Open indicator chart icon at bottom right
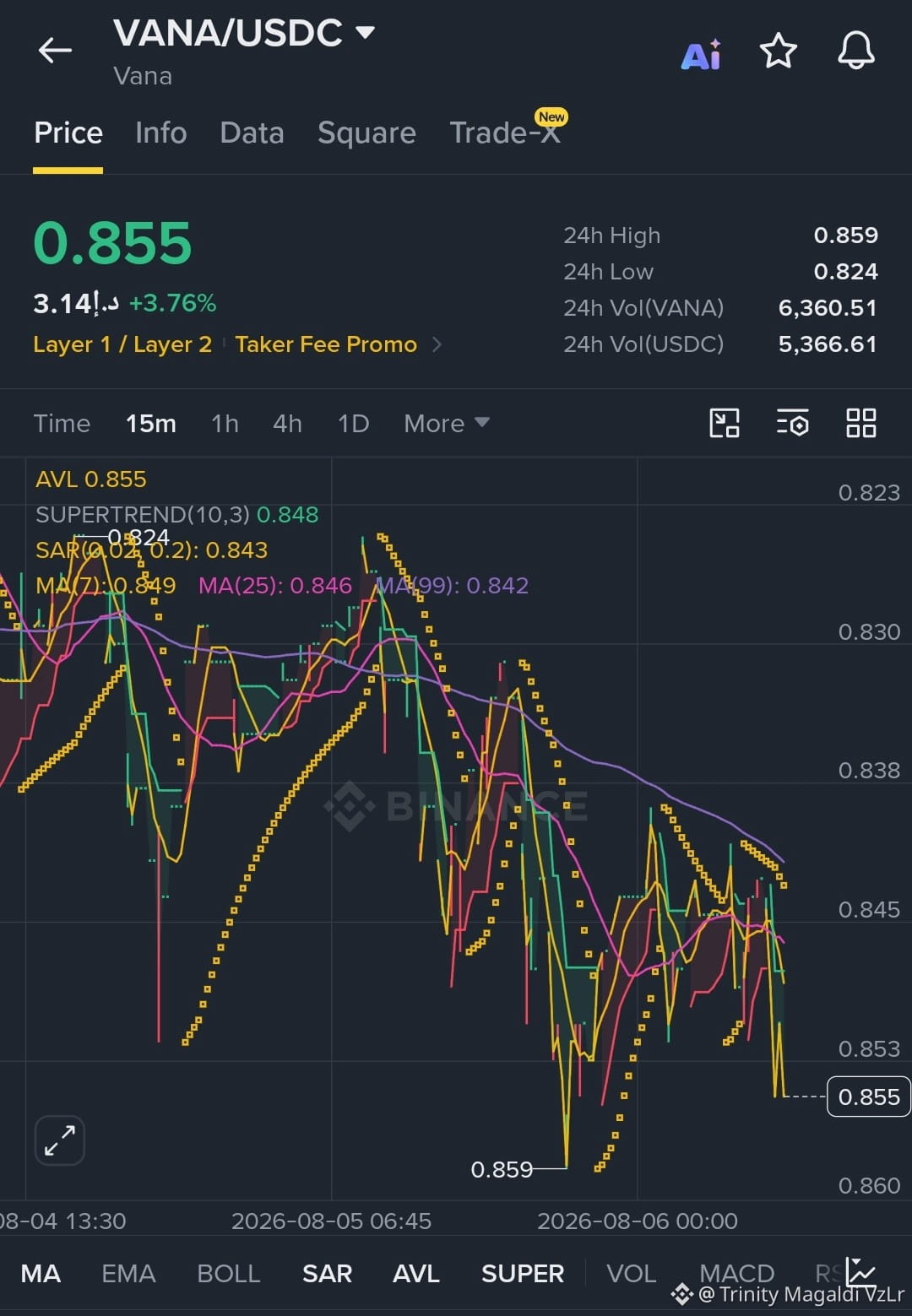 pyautogui.click(x=861, y=1270)
